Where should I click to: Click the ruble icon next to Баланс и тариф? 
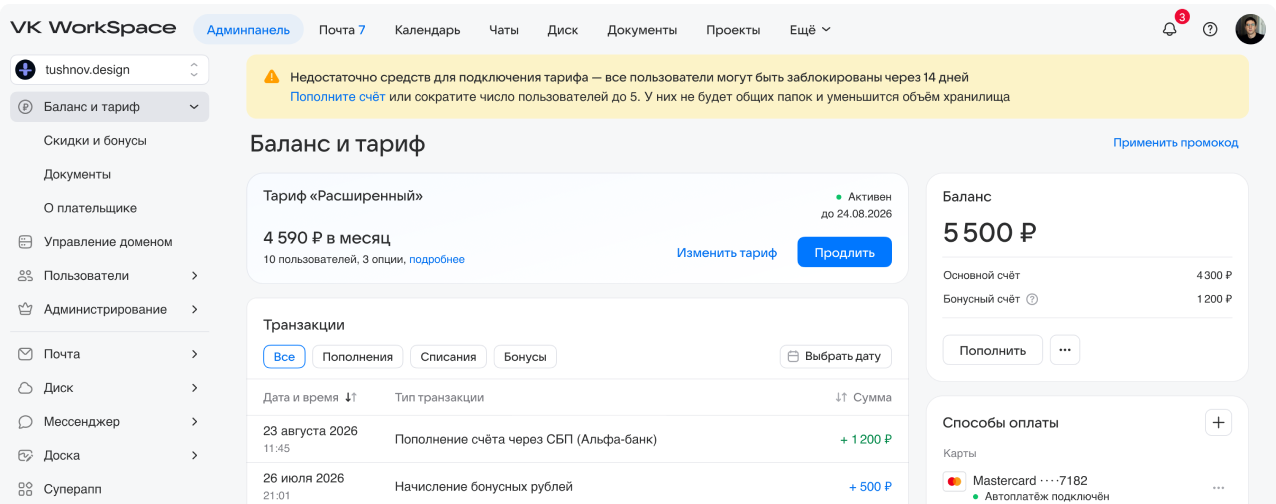pos(26,107)
